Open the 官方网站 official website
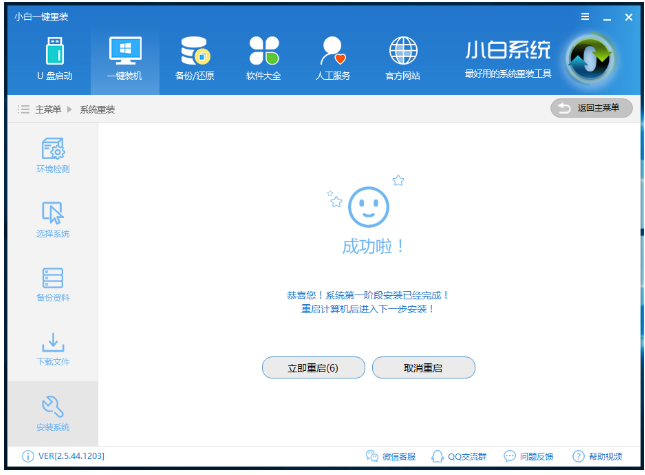This screenshot has height=475, width=645. click(x=402, y=58)
